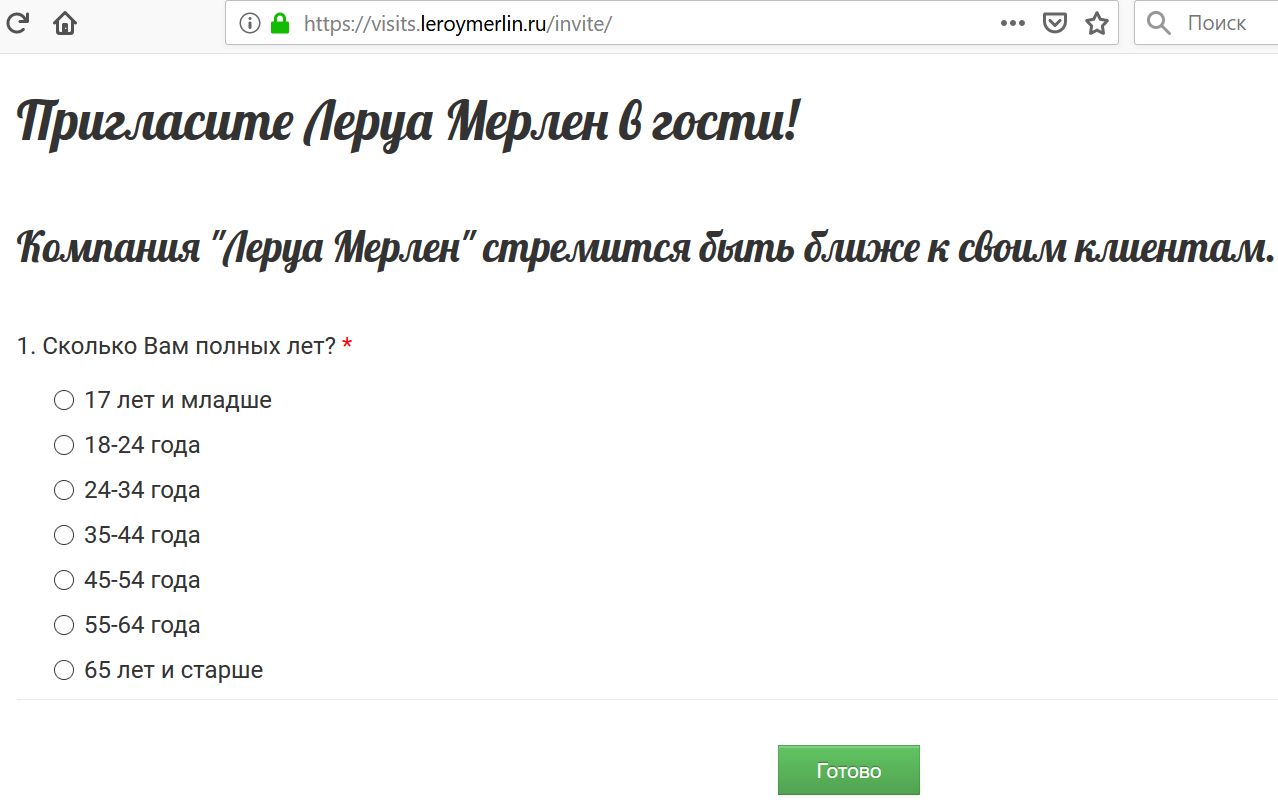Select the "65 лет и старше" option
This screenshot has width=1278, height=805.
pos(64,670)
